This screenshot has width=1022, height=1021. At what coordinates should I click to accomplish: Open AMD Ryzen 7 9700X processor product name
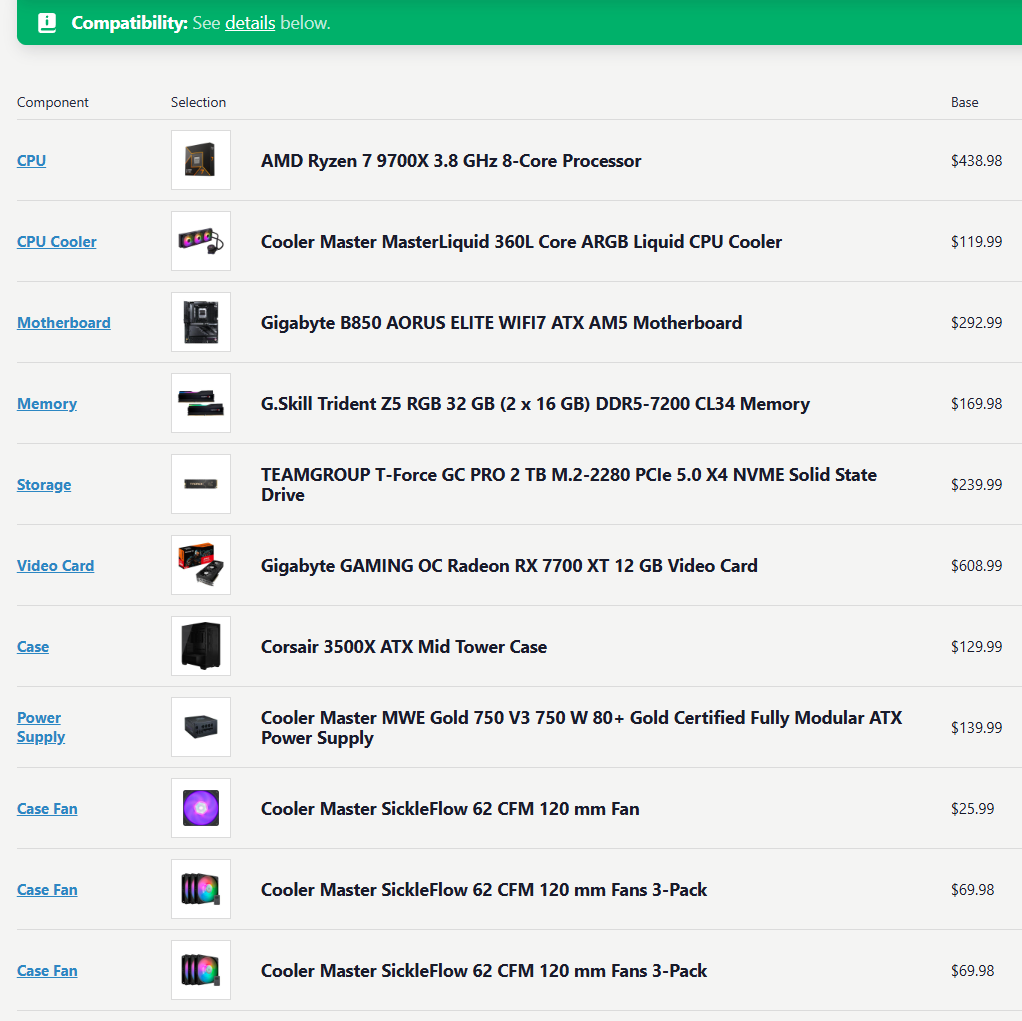tap(451, 160)
